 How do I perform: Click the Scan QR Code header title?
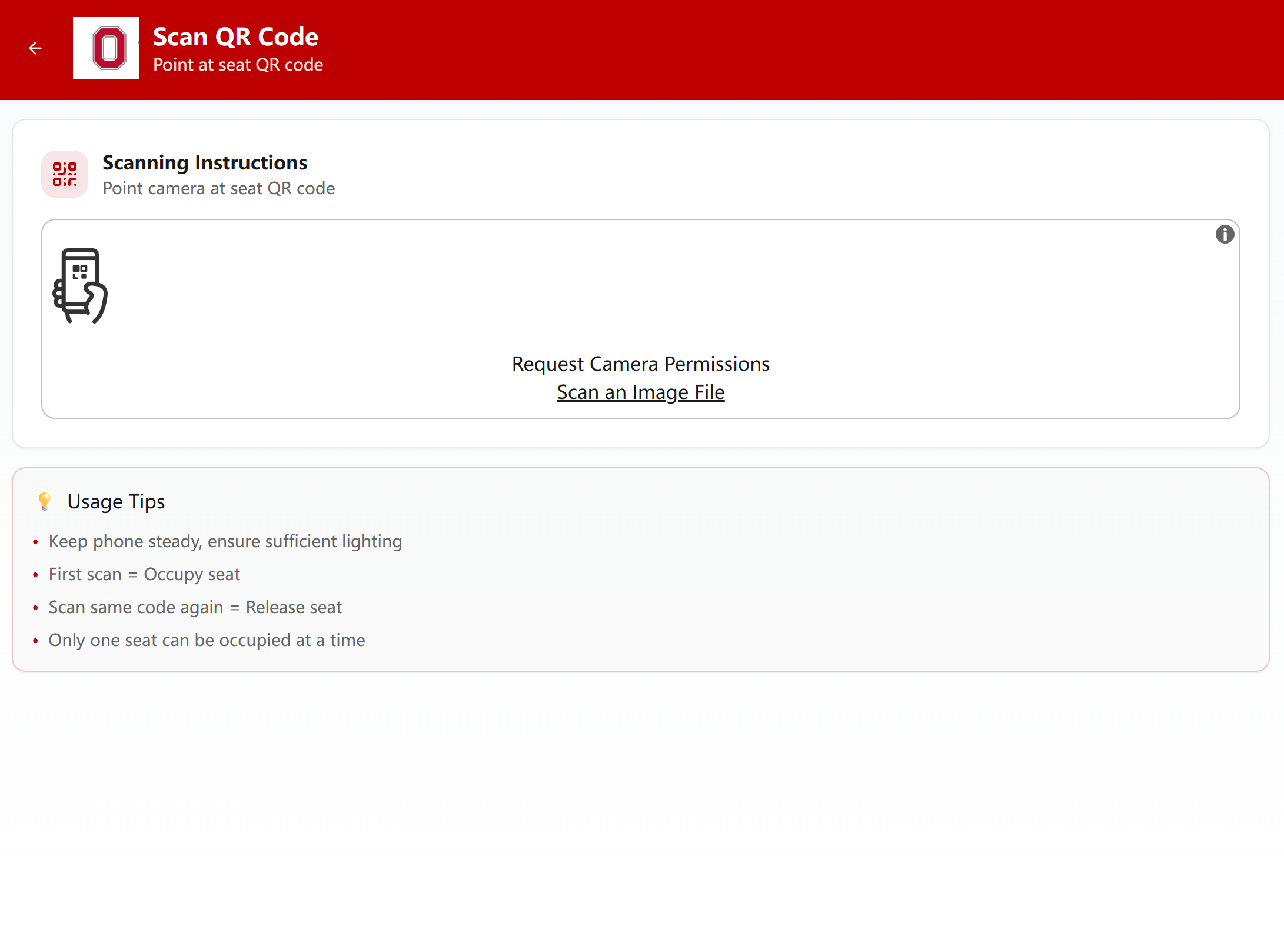click(235, 36)
